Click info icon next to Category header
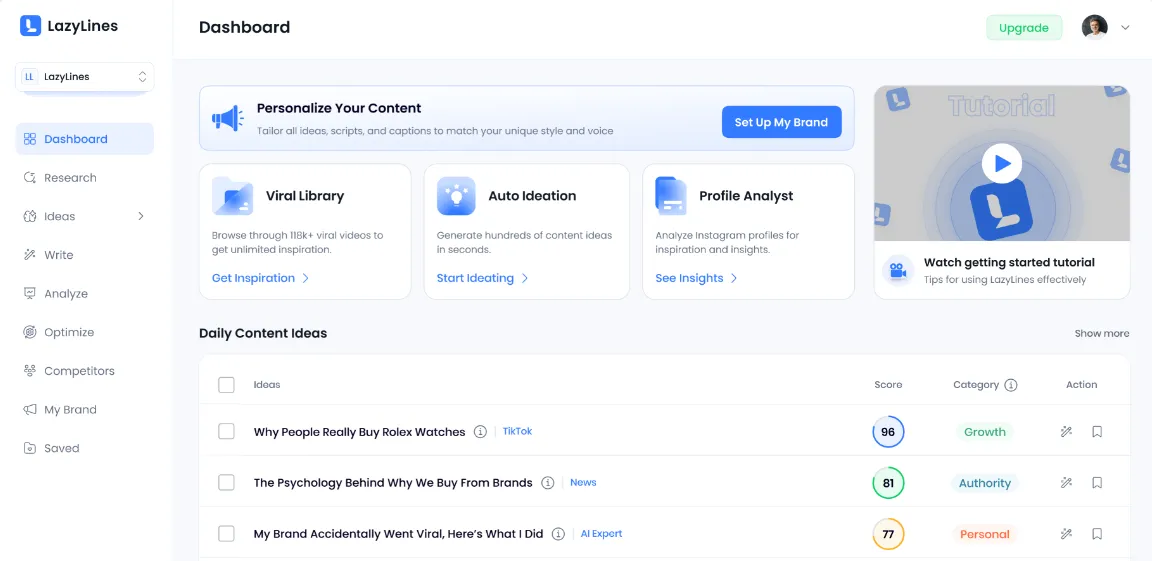 (1011, 385)
